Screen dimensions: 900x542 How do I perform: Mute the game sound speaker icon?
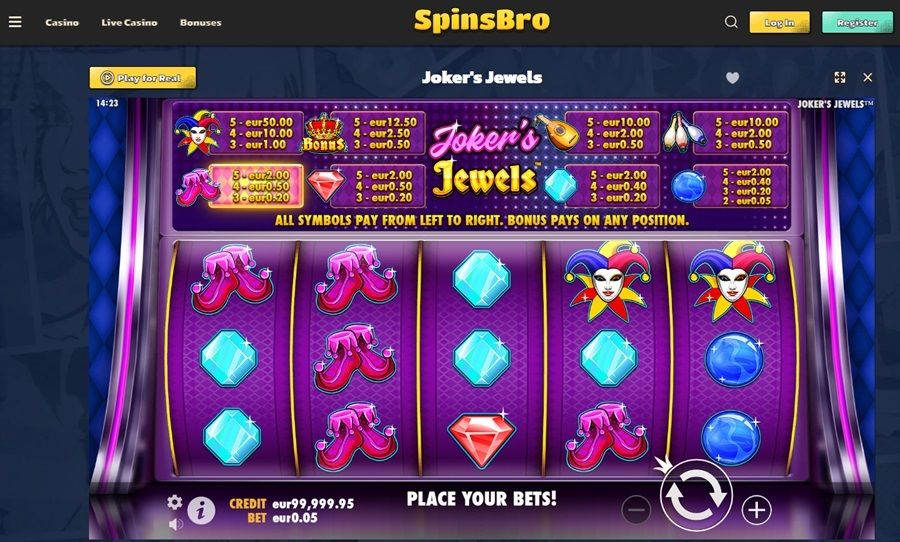176,523
